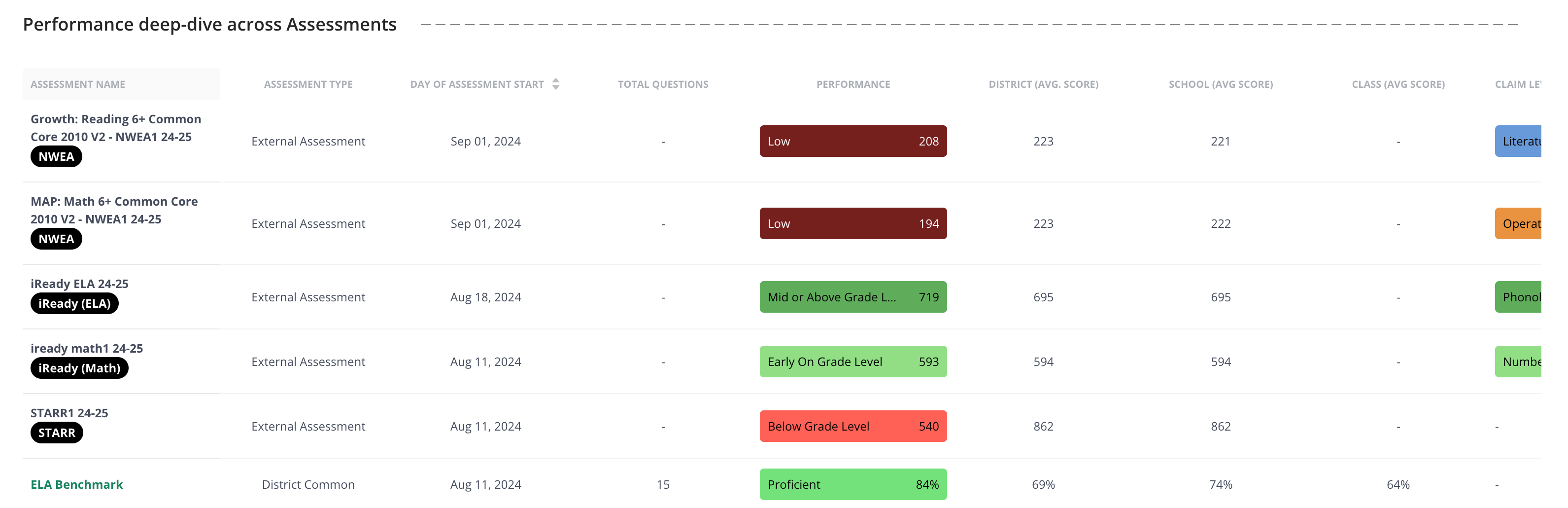
Task: Click the Day of Assessment Start header text
Action: [x=477, y=84]
